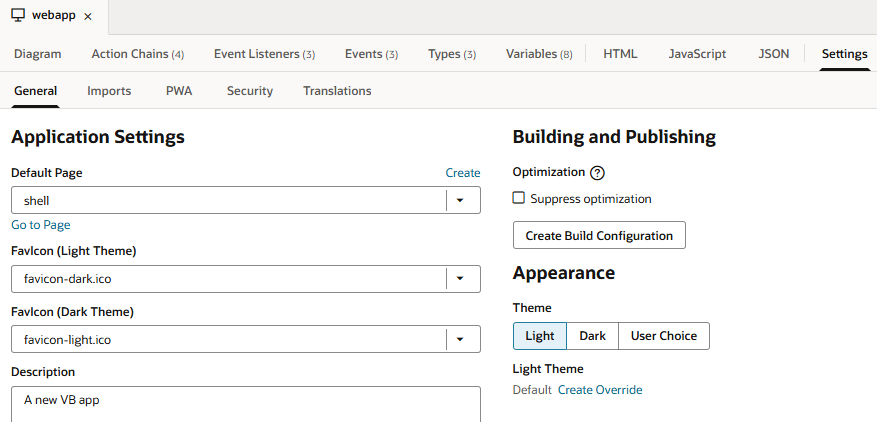This screenshot has width=877, height=422.
Task: Close the webapp tab
Action: click(88, 17)
